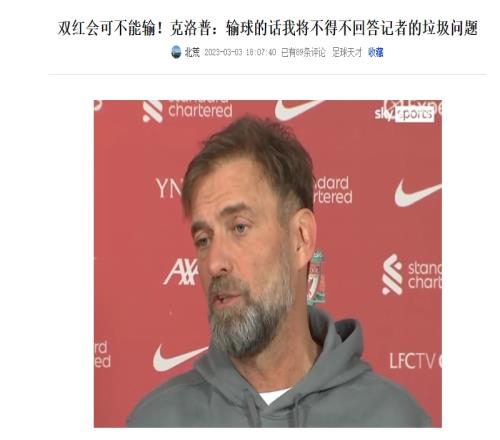Click the Nike swoosh on the photo's right edge
The height and width of the screenshot is (440, 500).
418,193
